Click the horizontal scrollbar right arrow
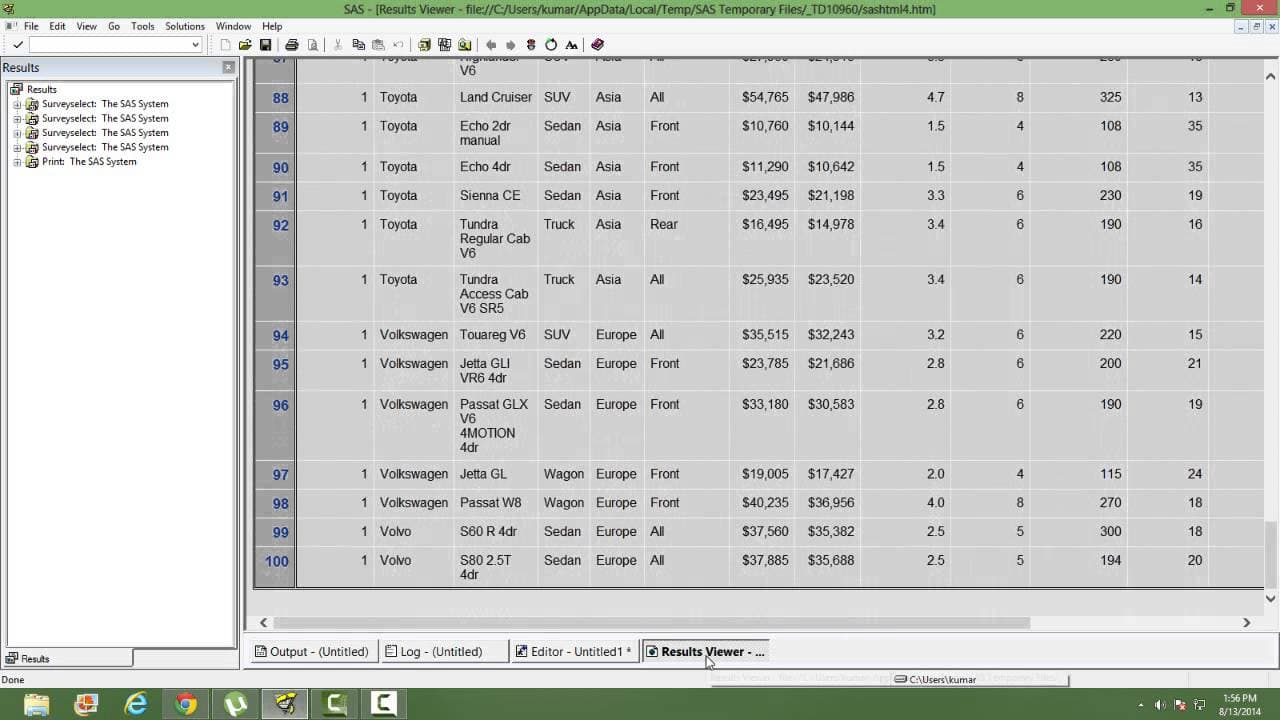The height and width of the screenshot is (720, 1280). [1246, 623]
